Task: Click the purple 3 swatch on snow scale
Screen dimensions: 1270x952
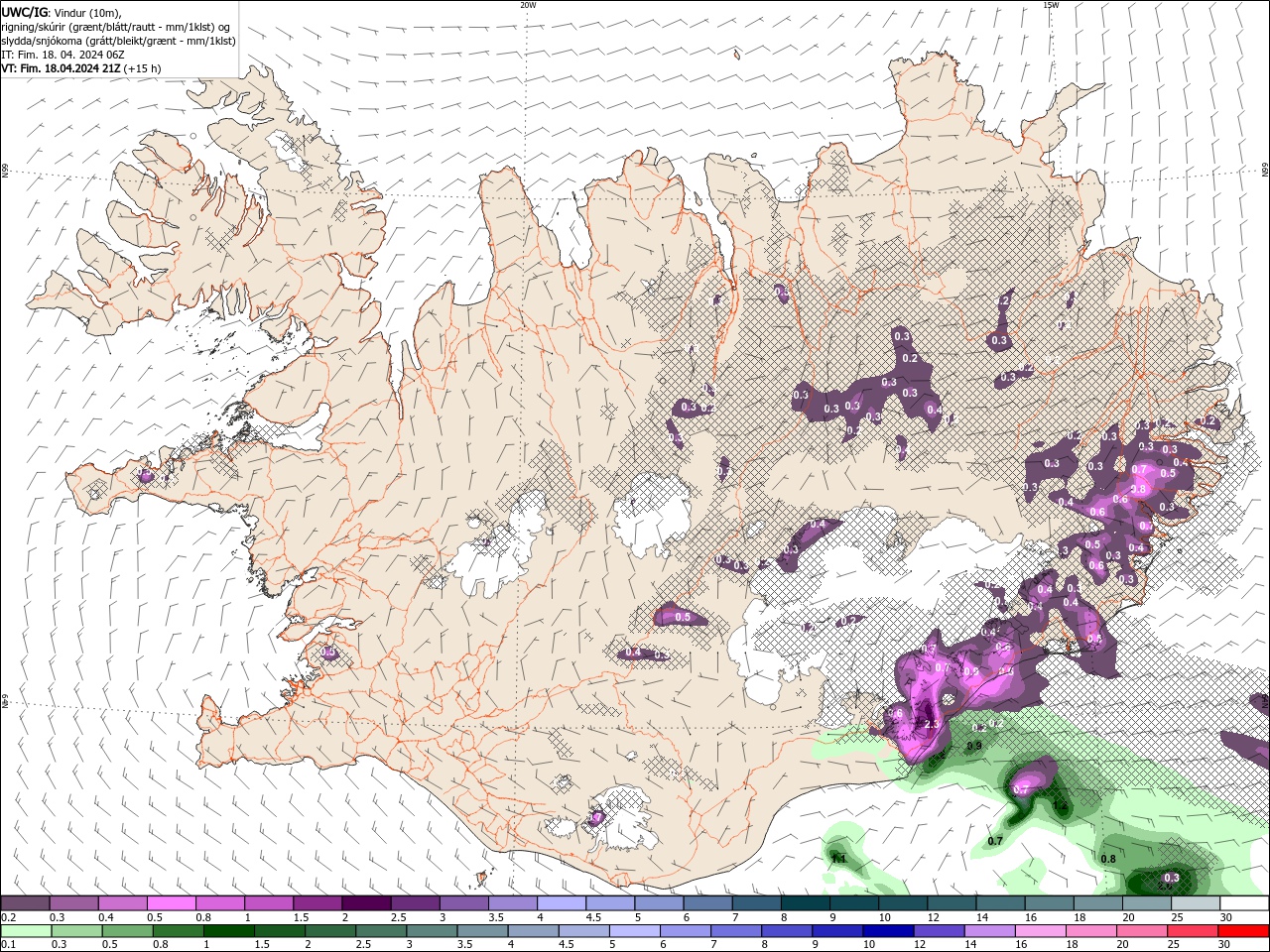Action: pyautogui.click(x=463, y=903)
